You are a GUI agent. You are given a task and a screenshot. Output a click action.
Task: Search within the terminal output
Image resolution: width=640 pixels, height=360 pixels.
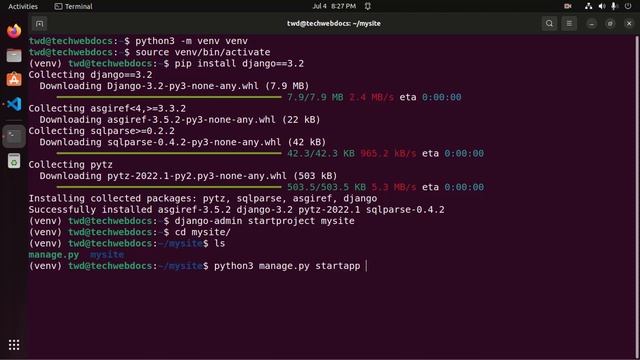549,24
